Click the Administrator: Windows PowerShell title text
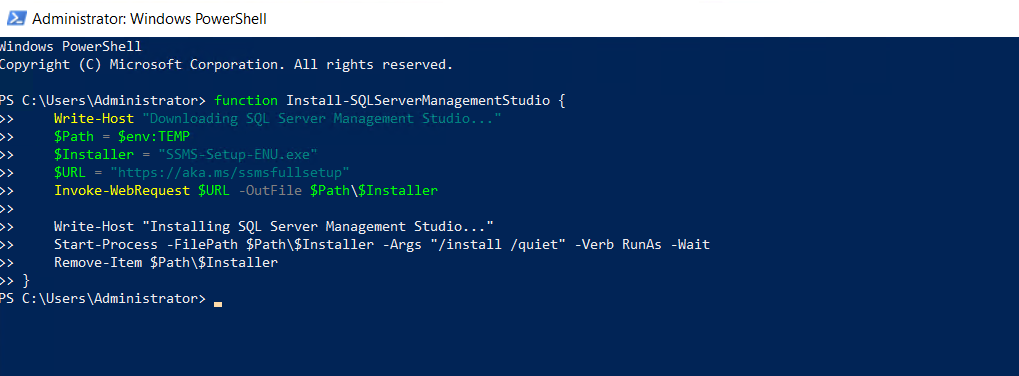 pyautogui.click(x=149, y=19)
